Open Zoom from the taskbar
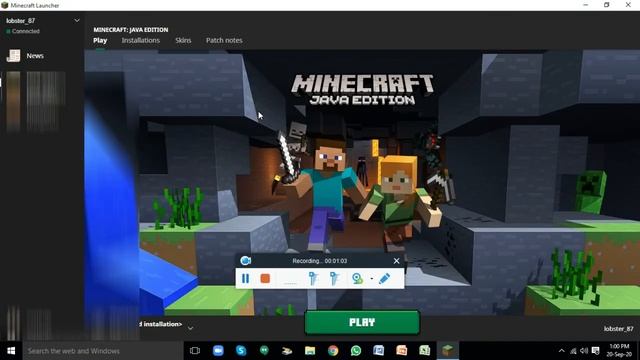 (218, 351)
